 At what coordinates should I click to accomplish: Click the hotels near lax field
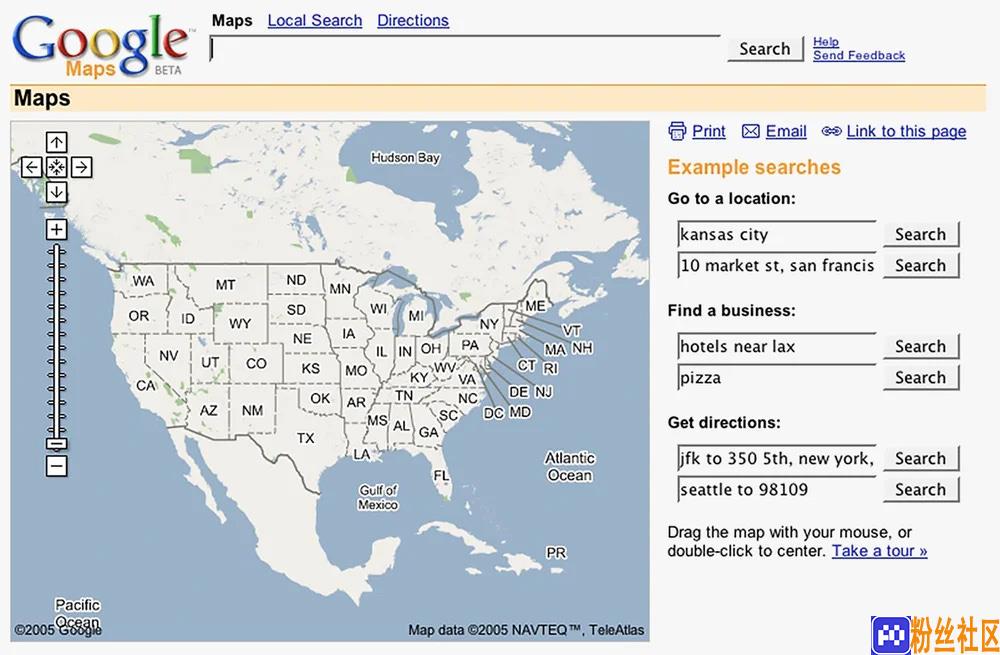[777, 346]
